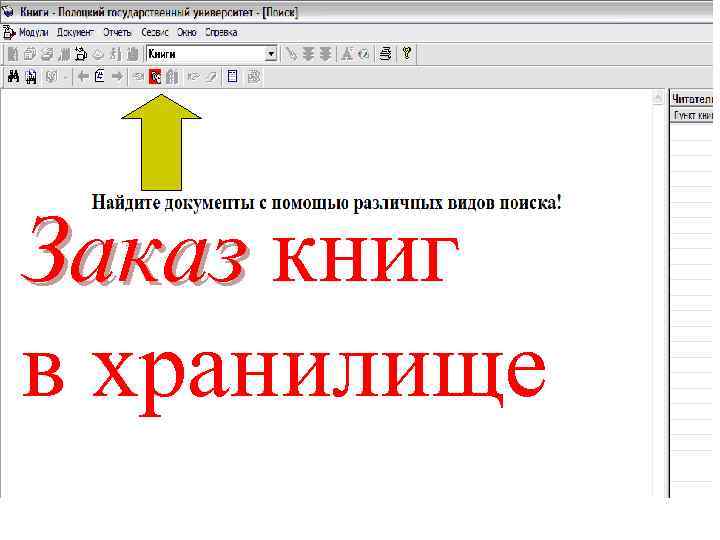Screen dimensions: 720x540
Task: Open the Сервис menu
Action: coord(154,33)
